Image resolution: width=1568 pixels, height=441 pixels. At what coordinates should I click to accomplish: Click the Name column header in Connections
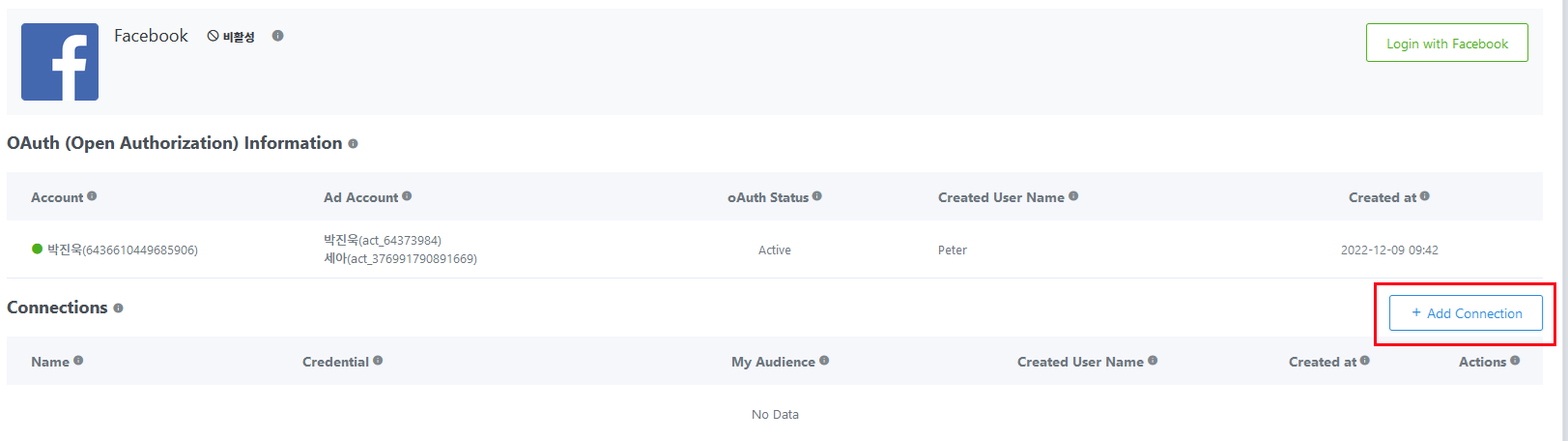[x=50, y=362]
